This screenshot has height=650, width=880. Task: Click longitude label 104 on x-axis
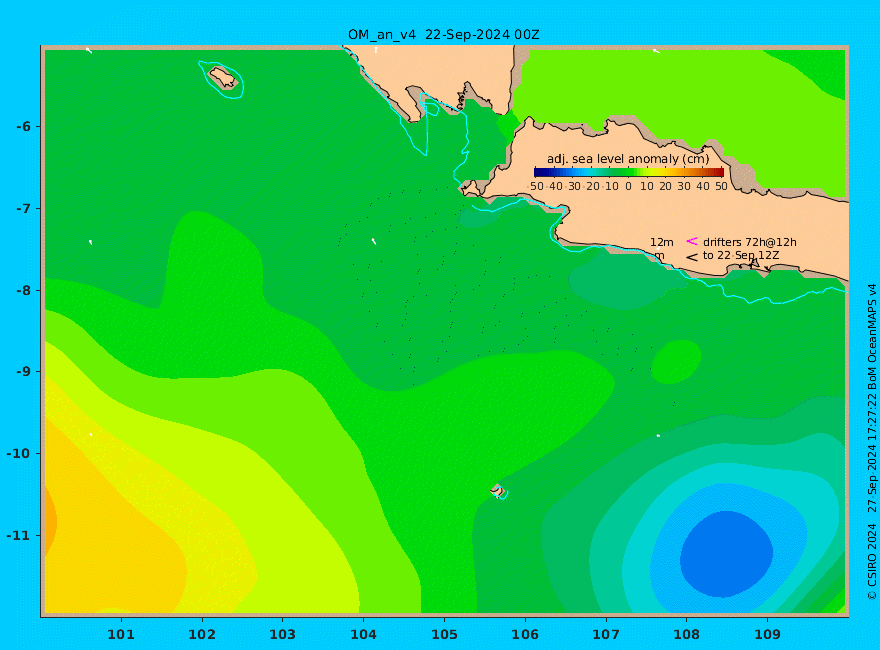[x=363, y=635]
